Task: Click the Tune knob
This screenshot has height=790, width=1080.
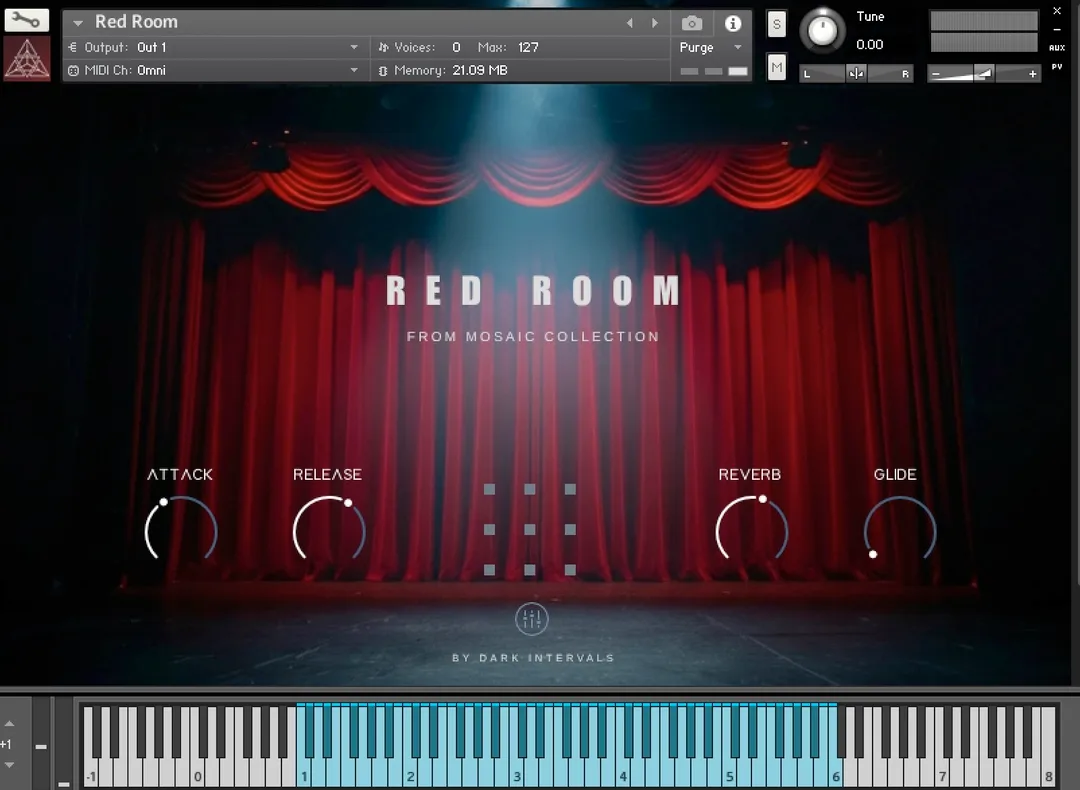Action: [822, 30]
